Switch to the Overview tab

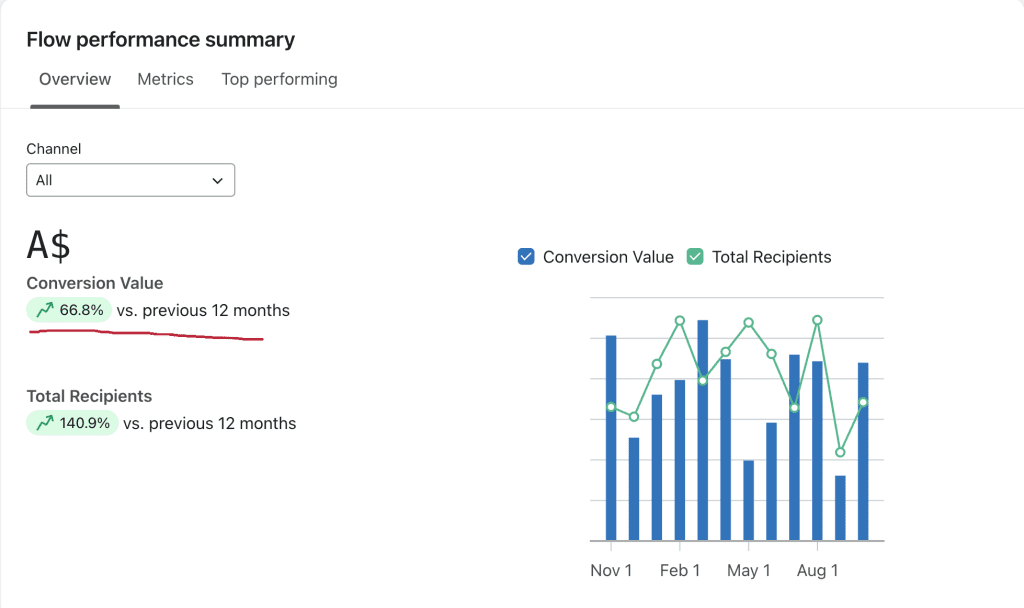[75, 79]
